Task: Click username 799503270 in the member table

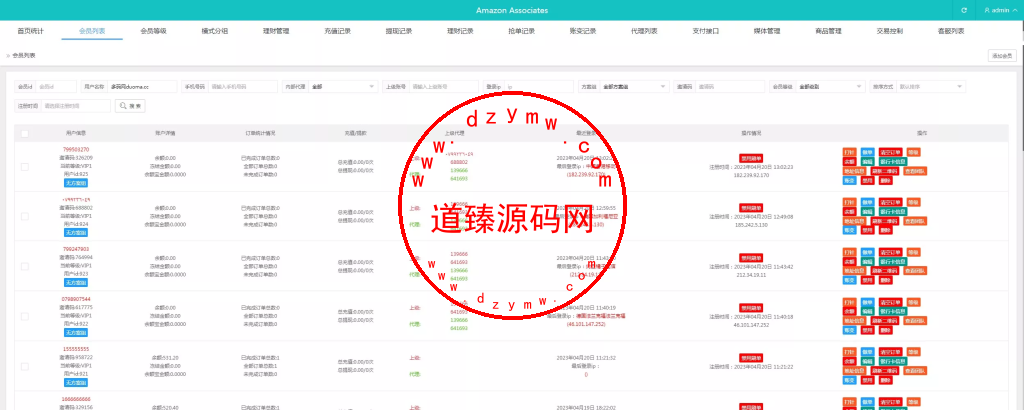Action: point(76,150)
